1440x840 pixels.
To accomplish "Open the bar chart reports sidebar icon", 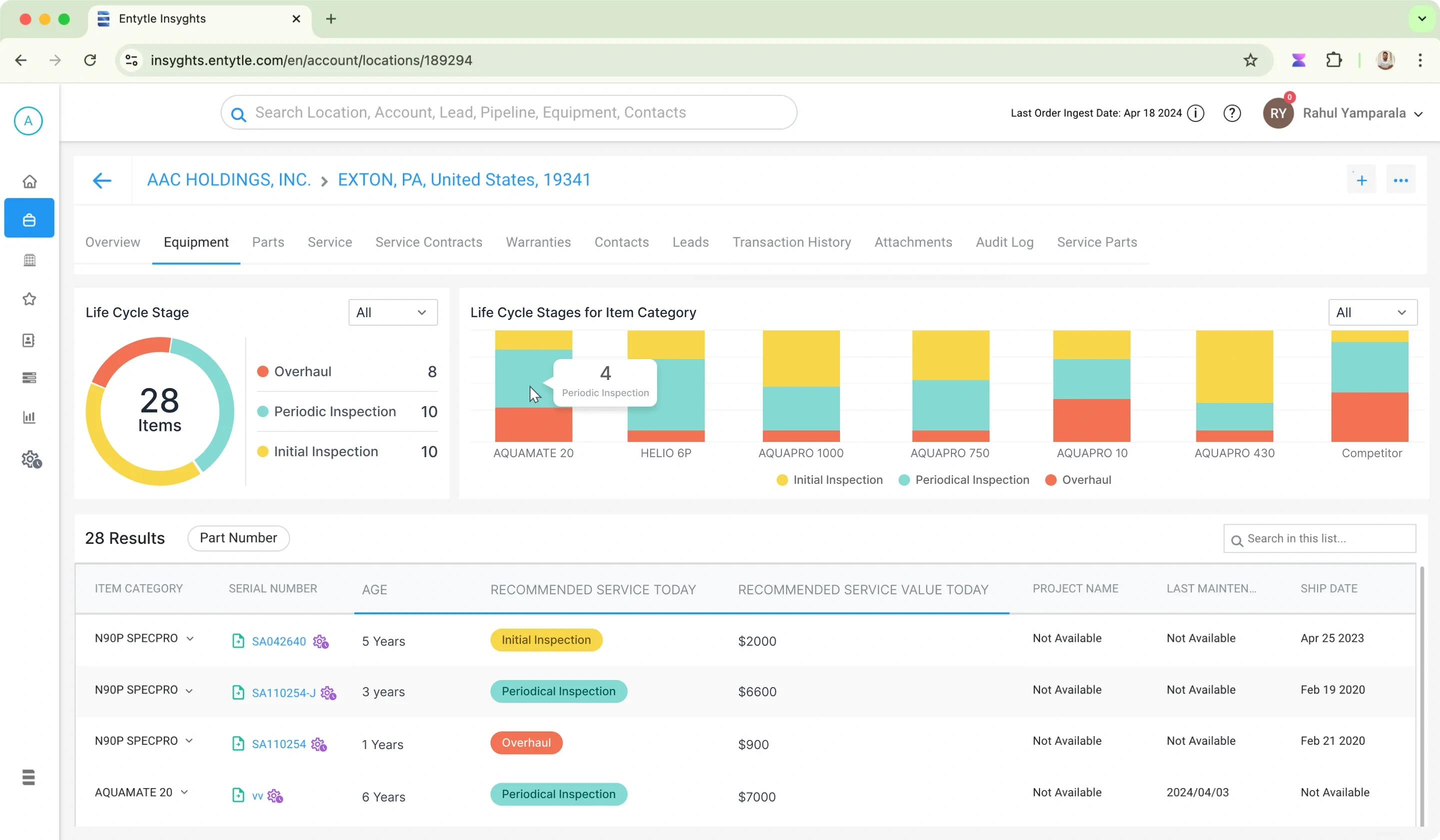I will 29,417.
